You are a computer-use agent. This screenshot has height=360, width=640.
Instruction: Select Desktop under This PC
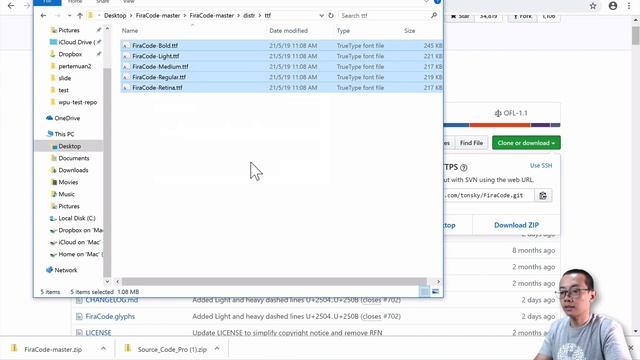(x=69, y=146)
